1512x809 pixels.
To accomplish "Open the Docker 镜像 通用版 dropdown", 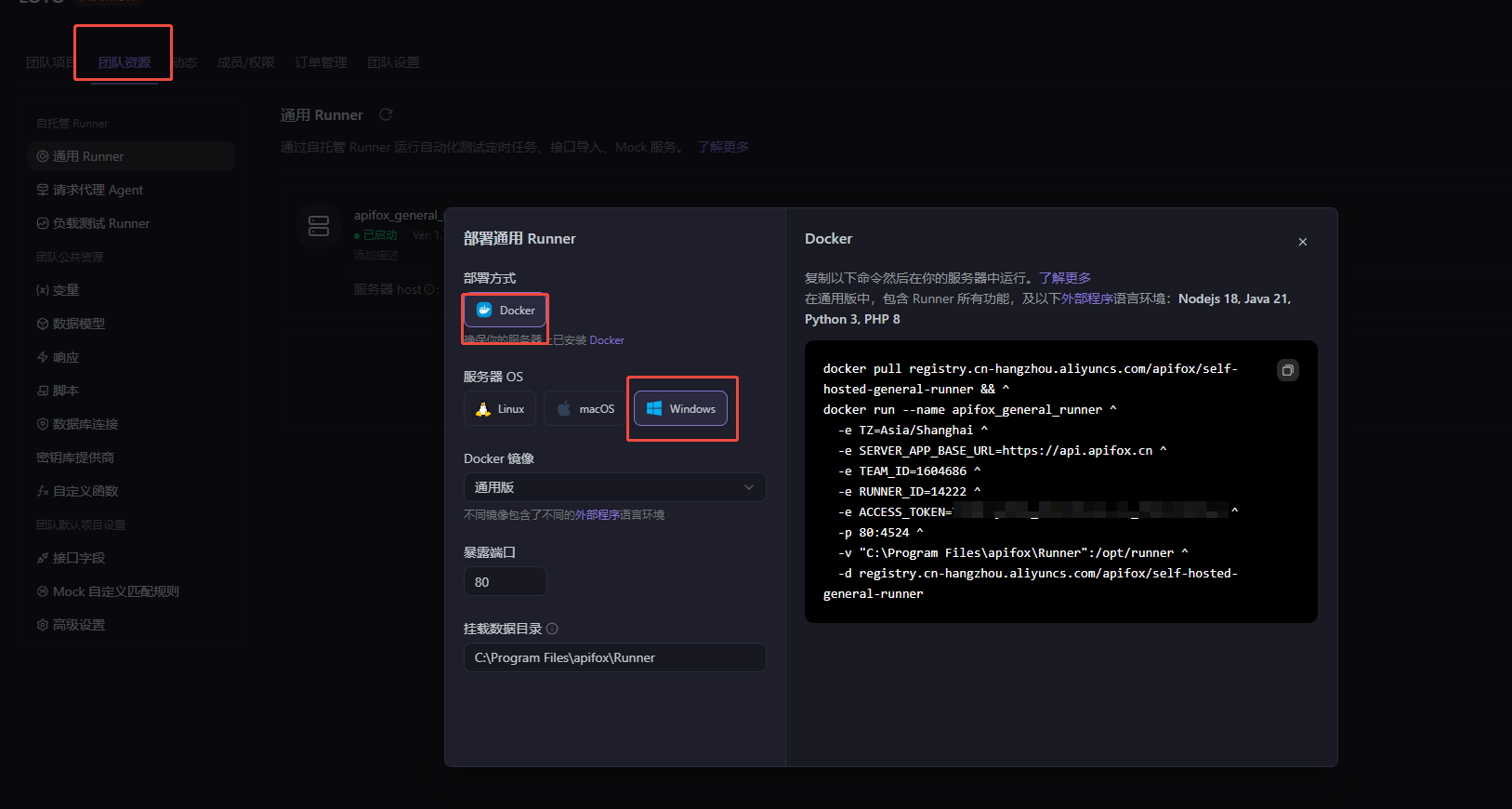I will pyautogui.click(x=614, y=487).
